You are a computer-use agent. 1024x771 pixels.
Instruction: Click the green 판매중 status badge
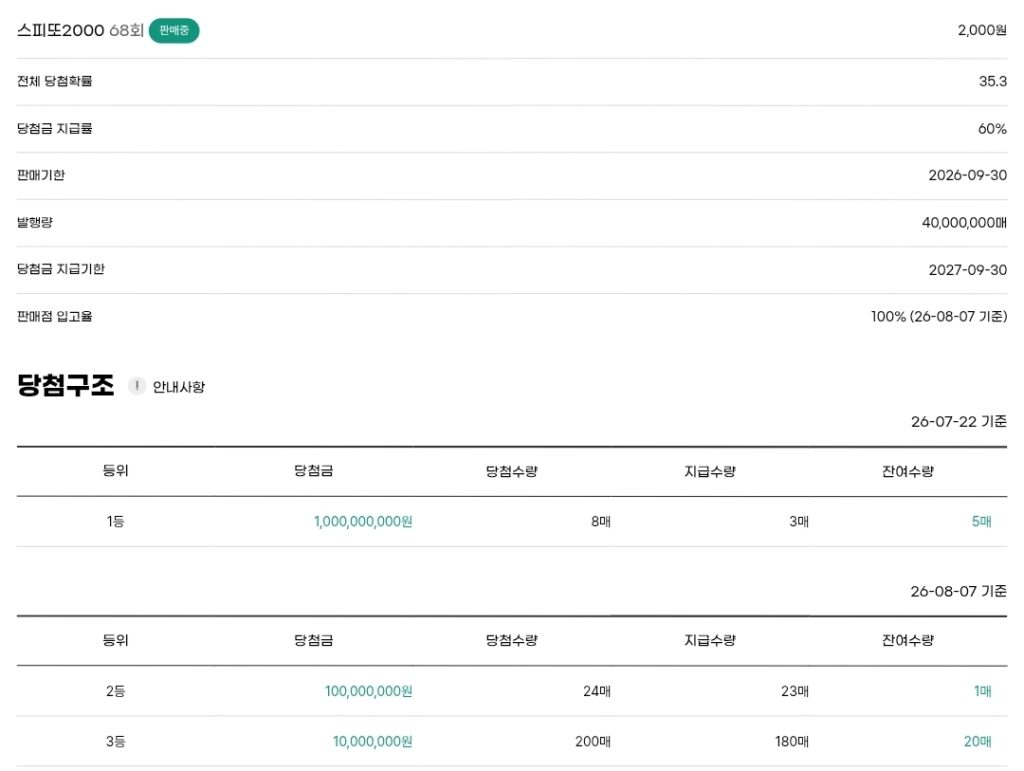pos(174,31)
